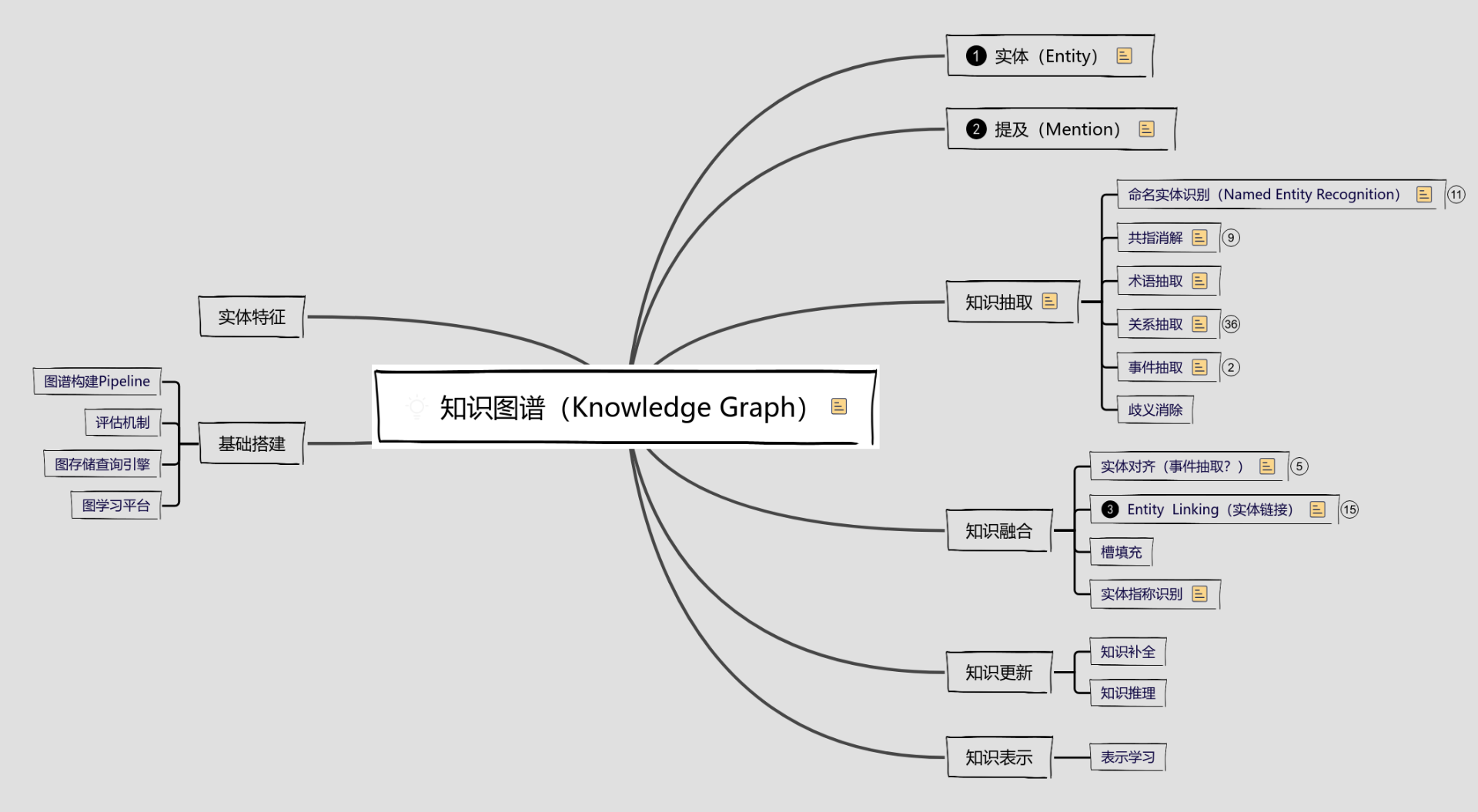Screen dimensions: 1478x812
Task: Select the 图谱构建Pipeline subtopic
Action: point(97,382)
